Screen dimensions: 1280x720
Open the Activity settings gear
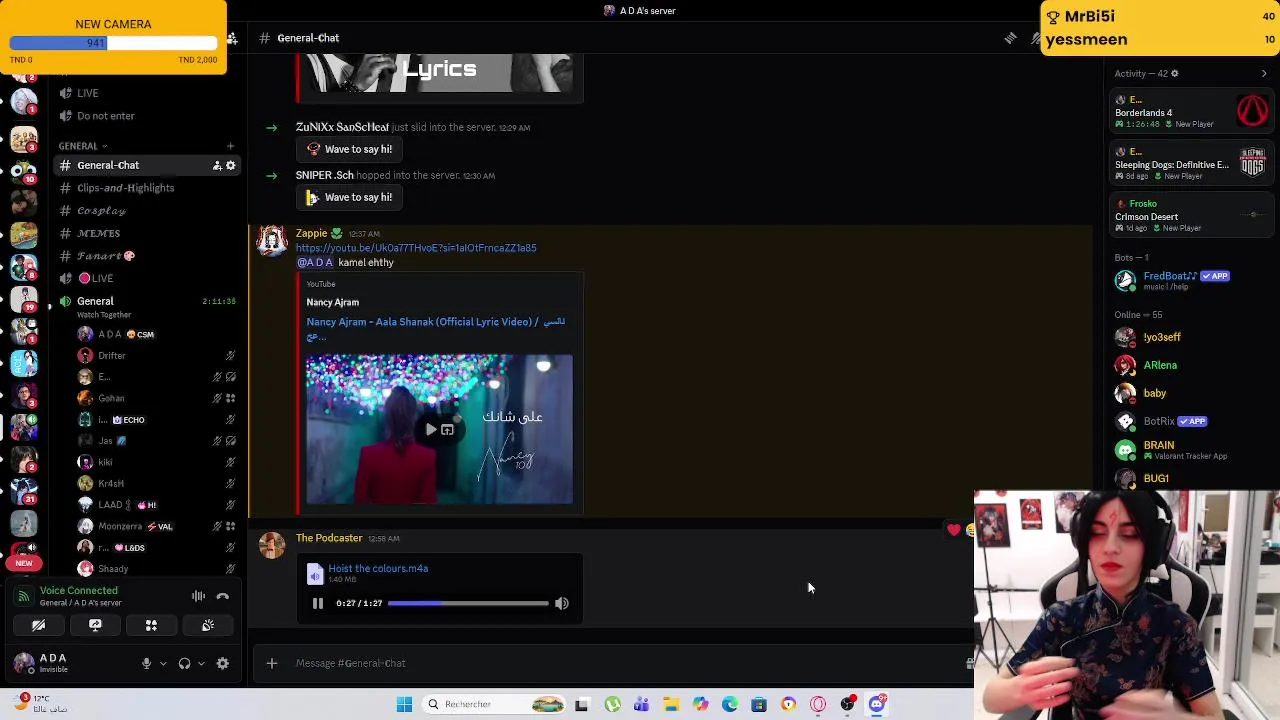coord(1175,73)
